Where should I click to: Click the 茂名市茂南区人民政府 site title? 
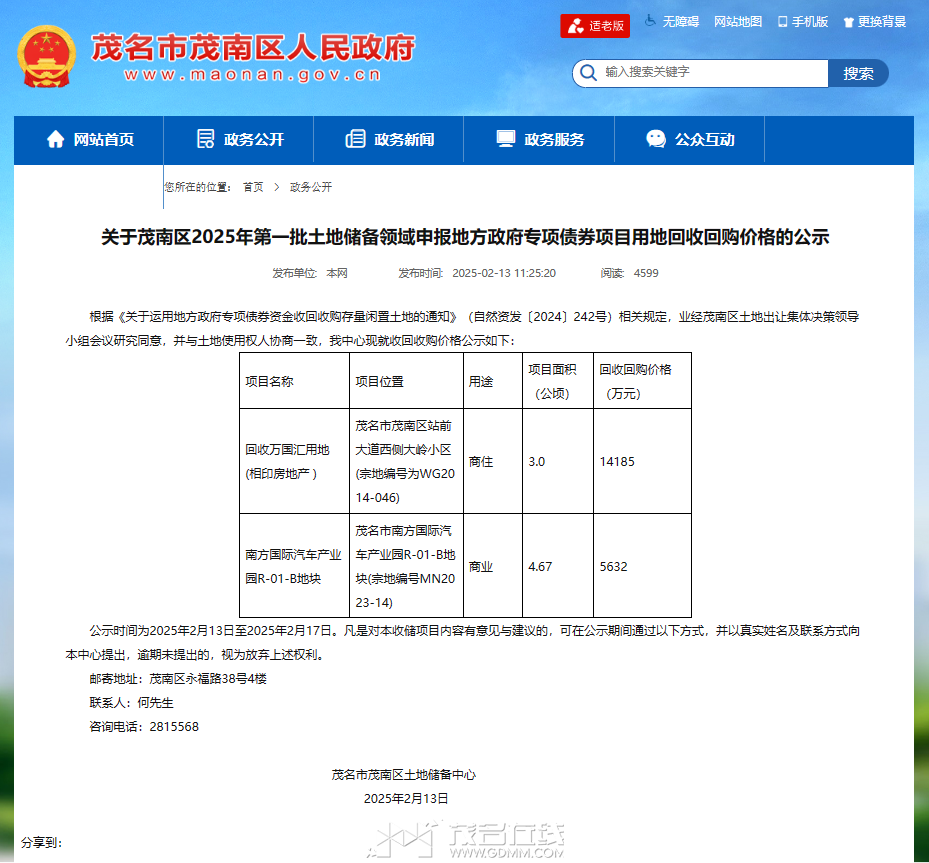click(x=252, y=47)
